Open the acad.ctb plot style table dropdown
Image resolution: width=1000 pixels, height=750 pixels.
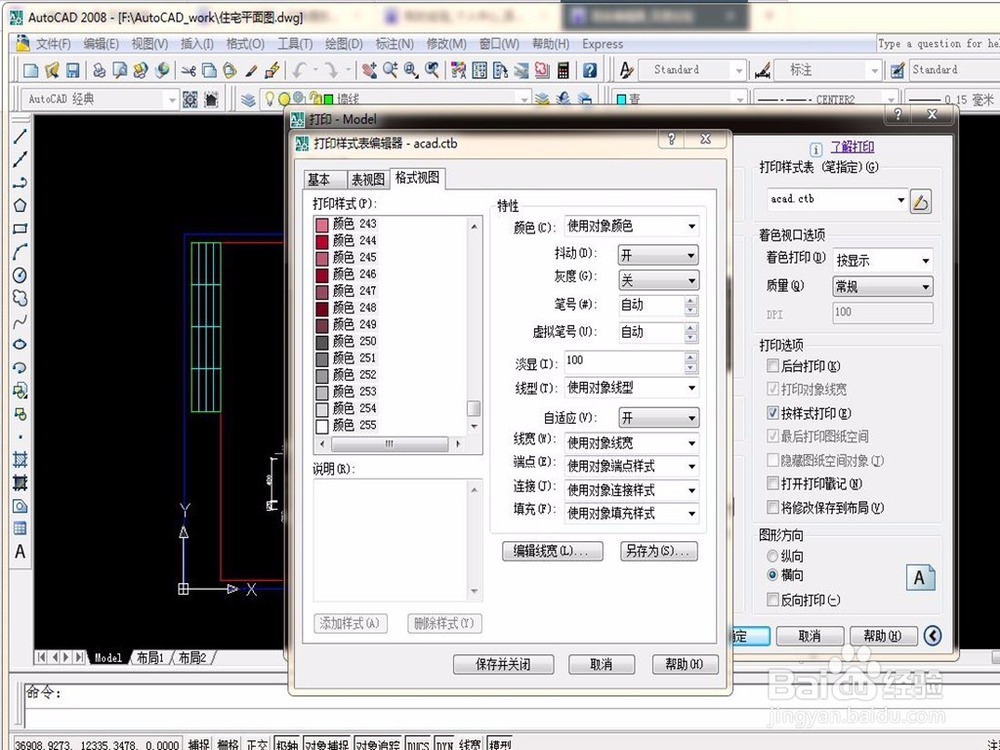coord(837,200)
